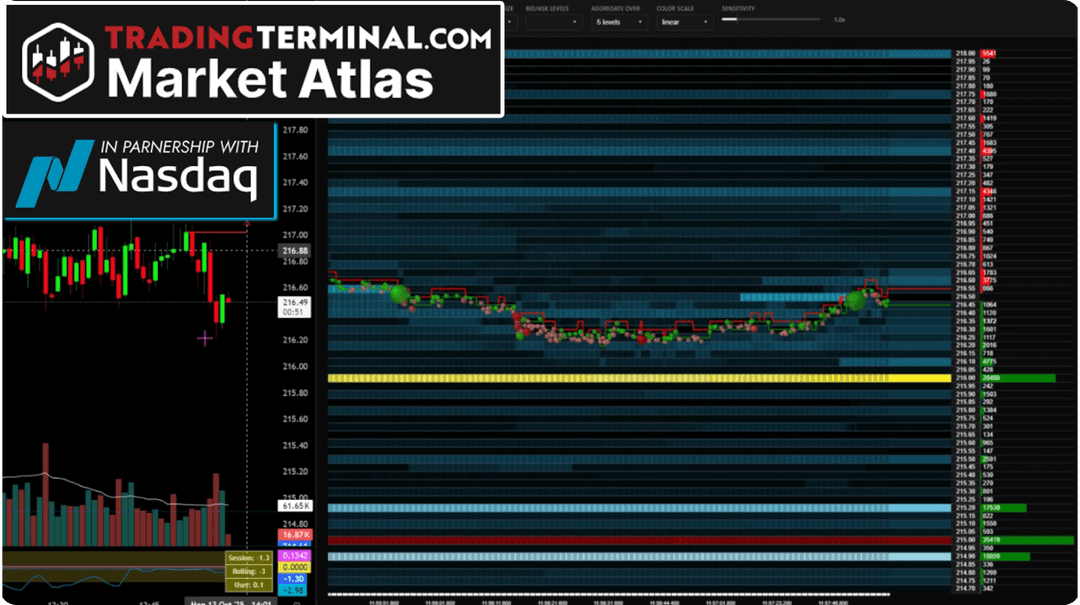
Task: Select the yellow 216.00 liquidity band
Action: (x=640, y=378)
